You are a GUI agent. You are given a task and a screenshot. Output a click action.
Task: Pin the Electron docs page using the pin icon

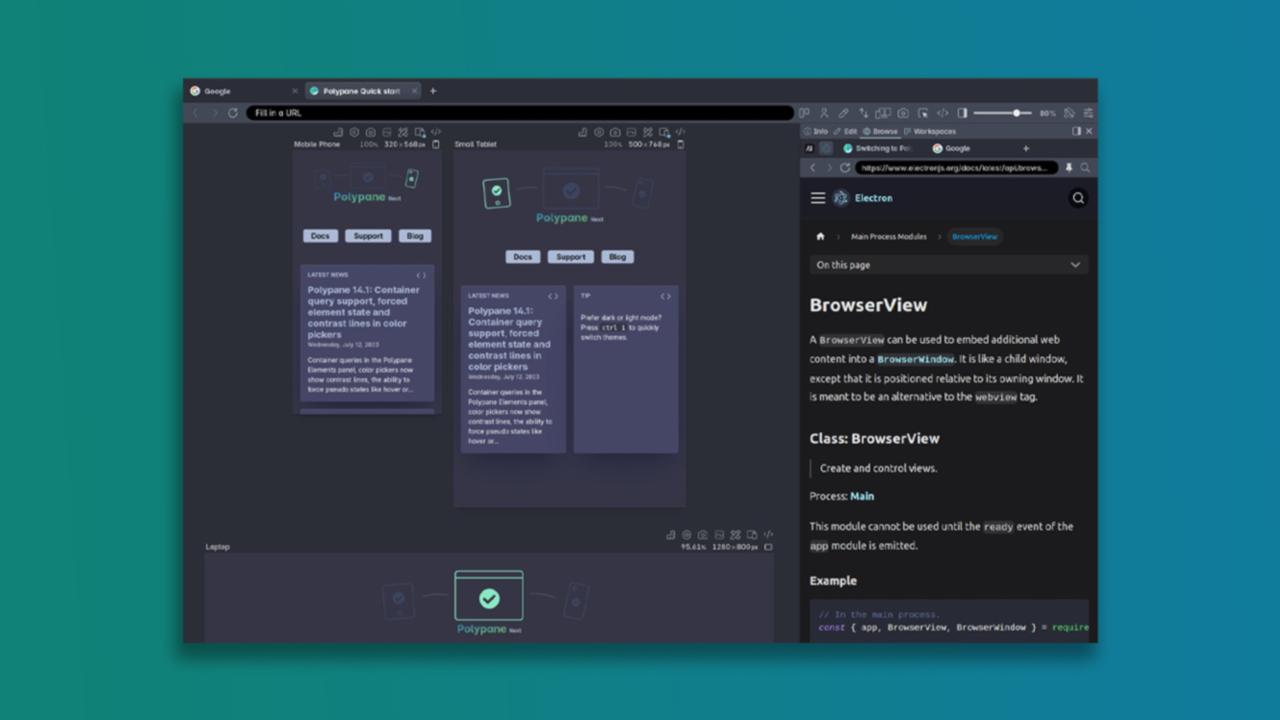(1070, 167)
